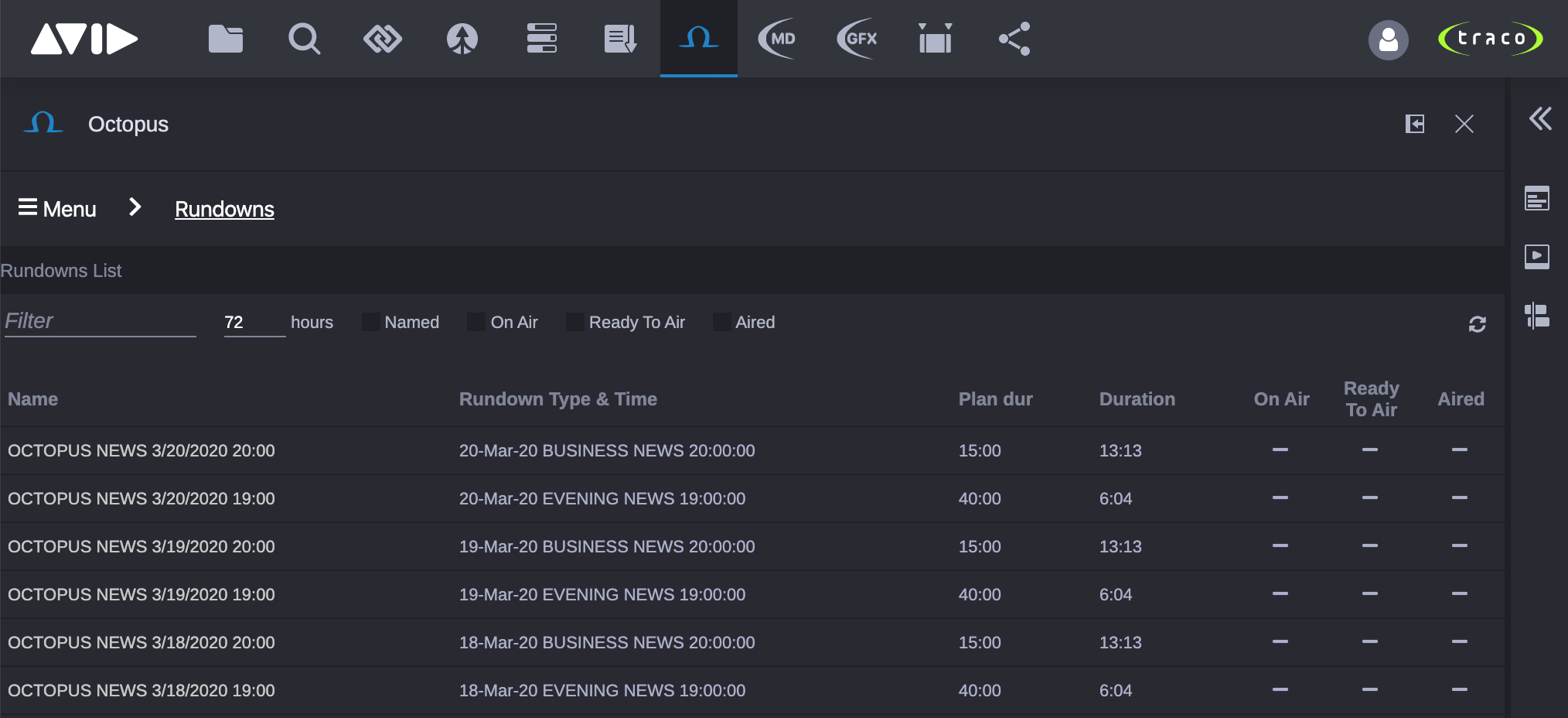Refresh the Rundowns List
The width and height of the screenshot is (1568, 718).
[1478, 325]
